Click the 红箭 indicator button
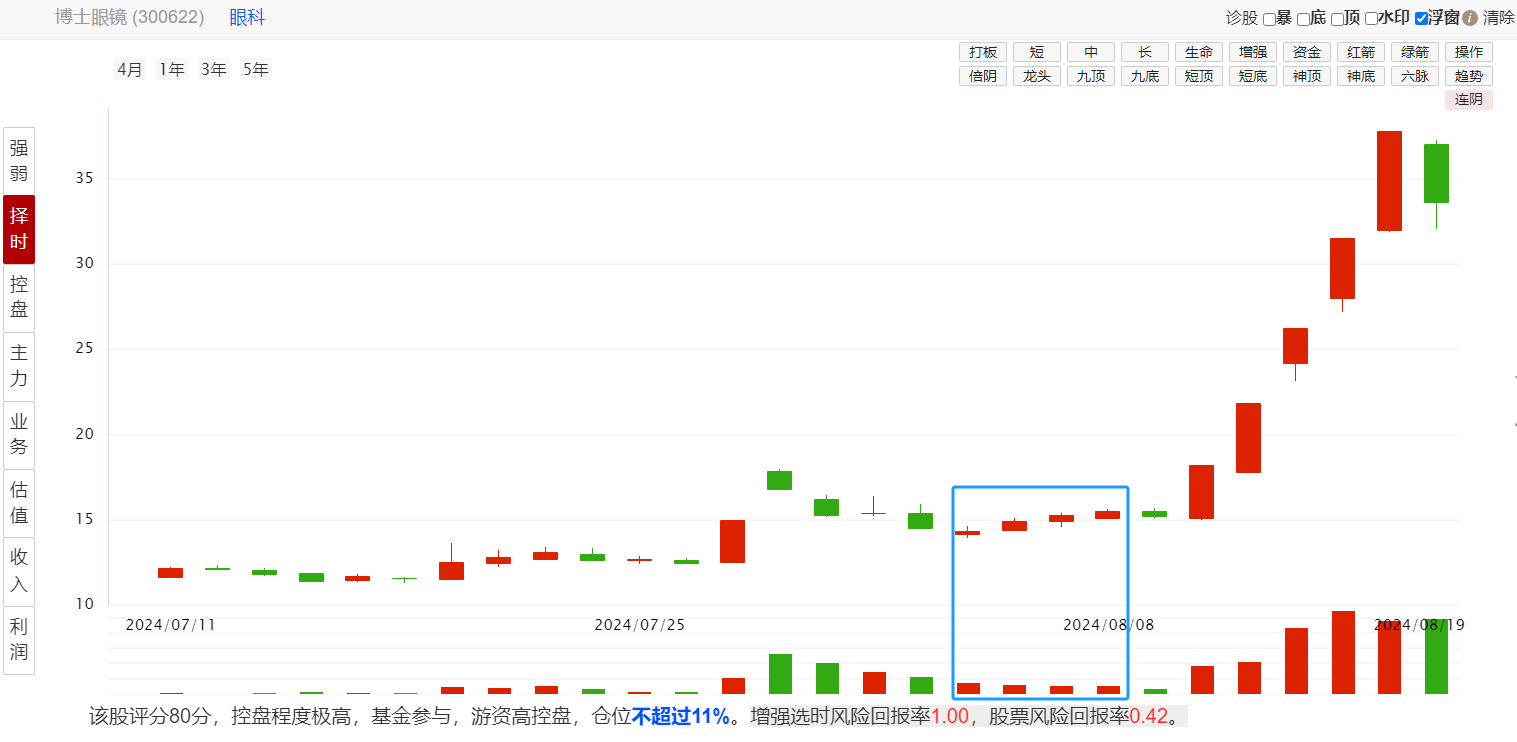This screenshot has width=1517, height=742. (x=1361, y=52)
